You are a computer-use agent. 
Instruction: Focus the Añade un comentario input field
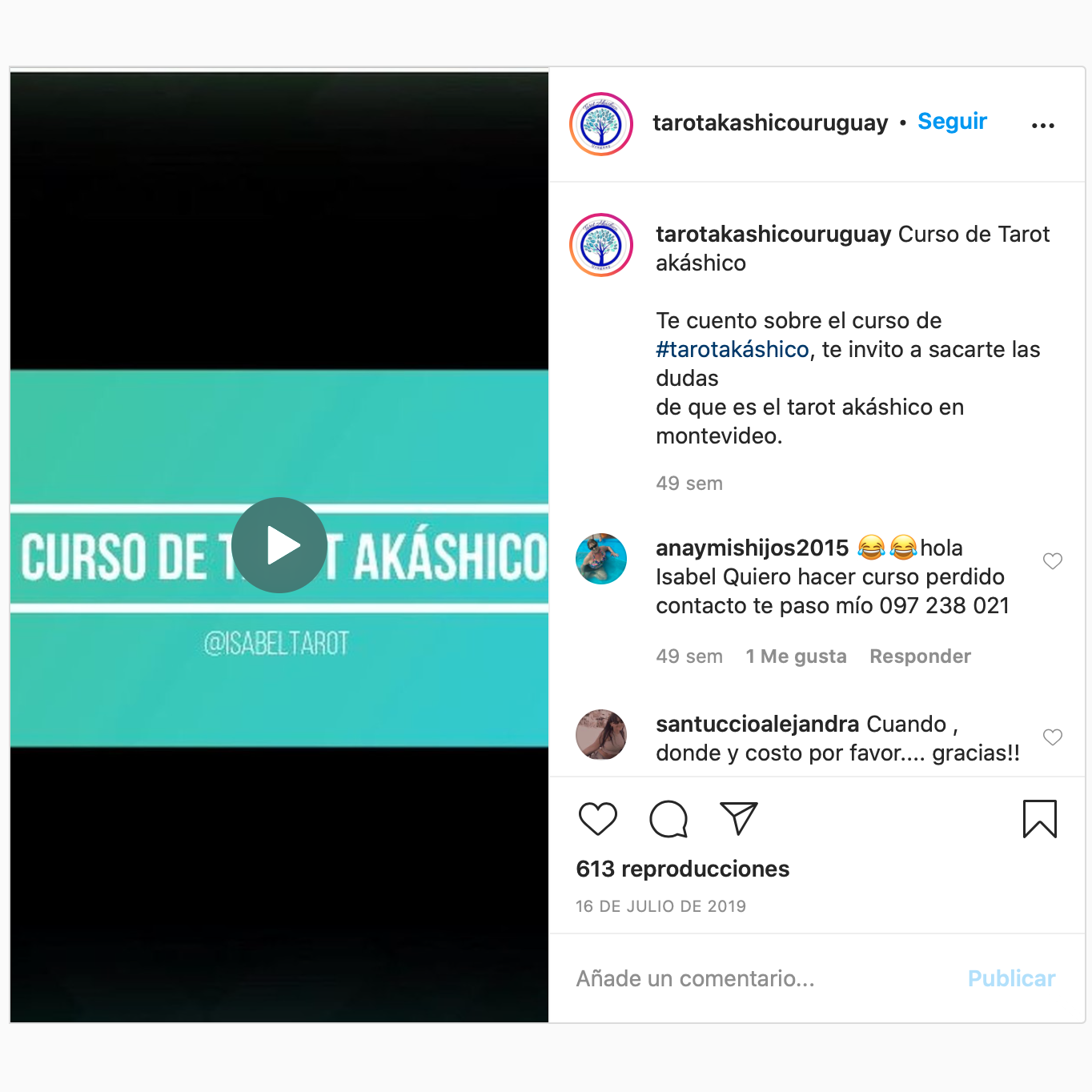(x=761, y=978)
